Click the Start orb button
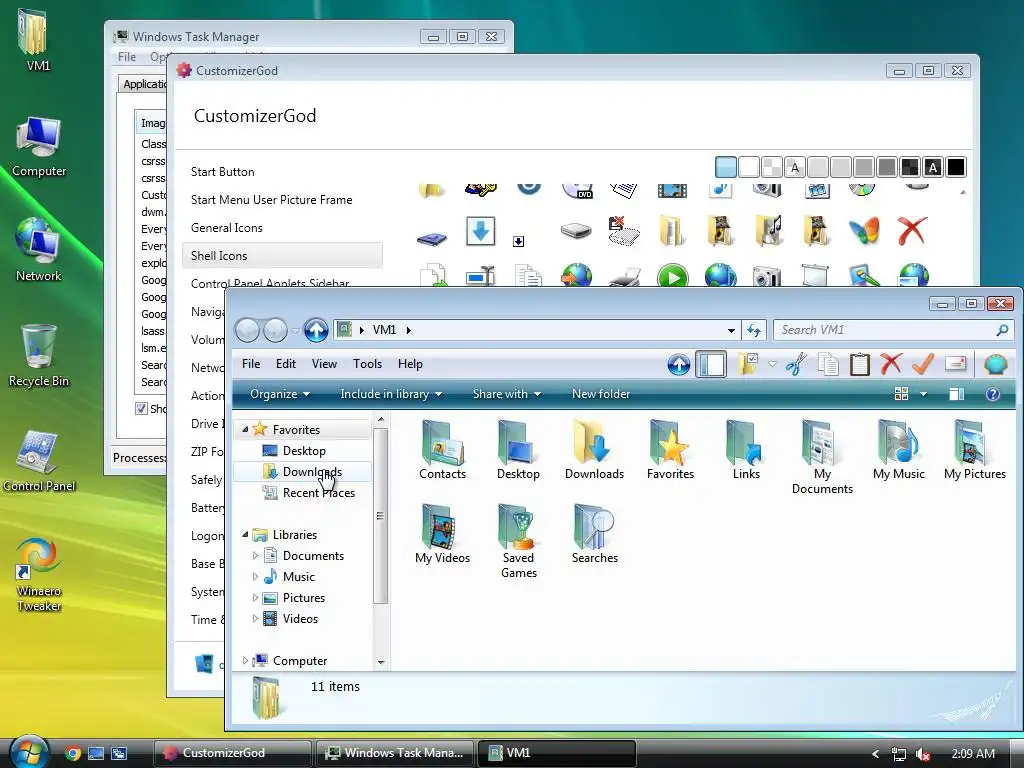 point(27,752)
